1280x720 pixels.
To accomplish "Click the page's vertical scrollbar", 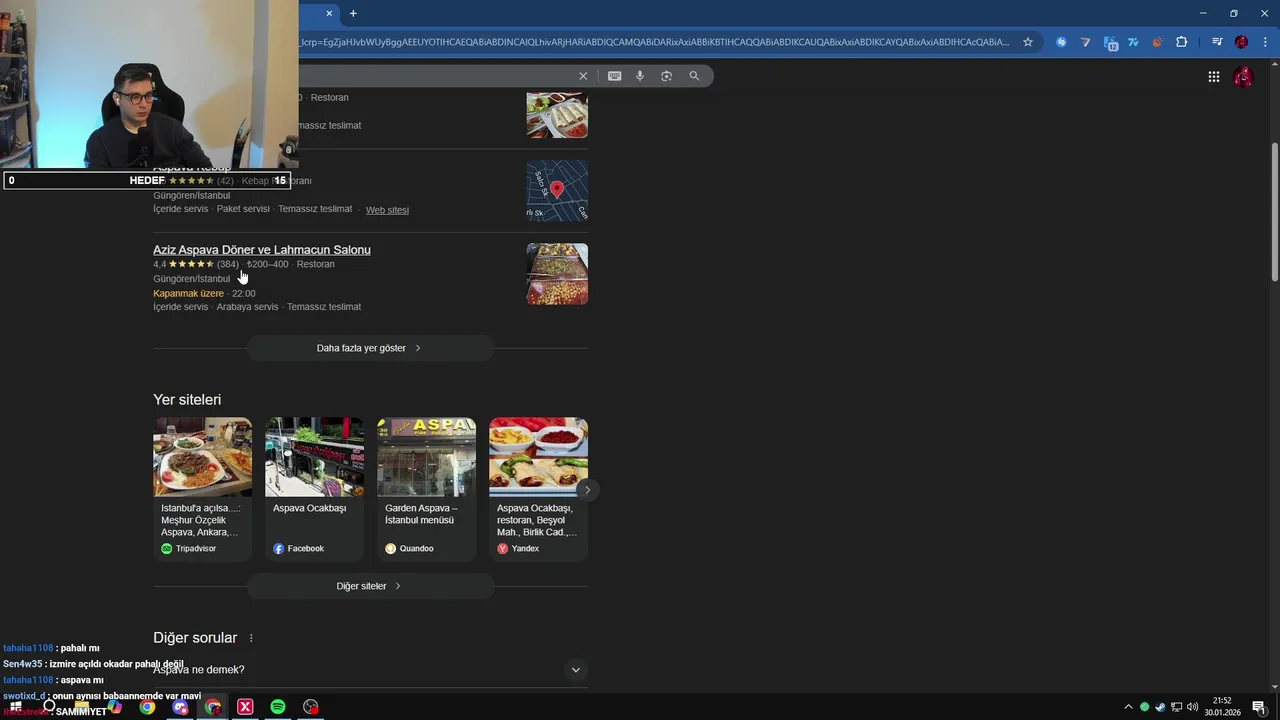I will pyautogui.click(x=1274, y=212).
